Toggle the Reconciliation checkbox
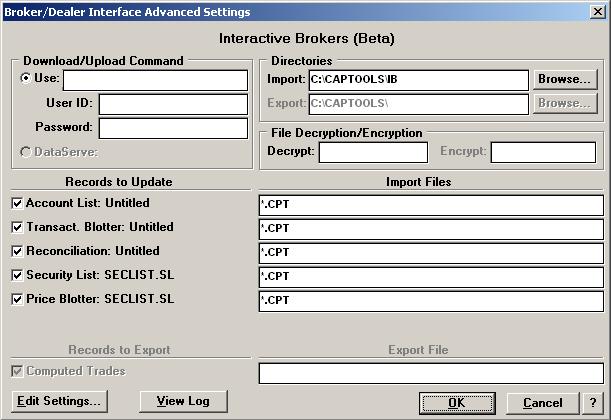This screenshot has width=611, height=420. coord(17,251)
